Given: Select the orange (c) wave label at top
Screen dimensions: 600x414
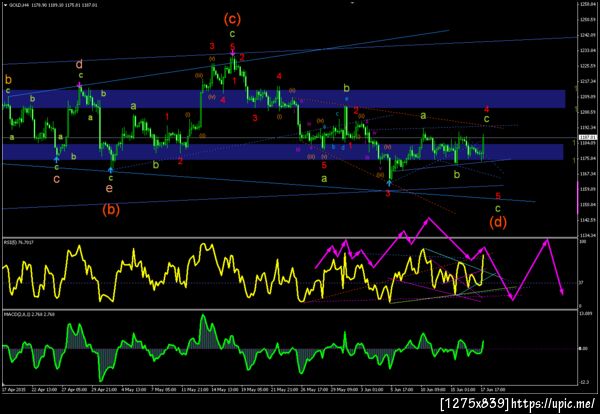Looking at the screenshot, I should coord(232,19).
